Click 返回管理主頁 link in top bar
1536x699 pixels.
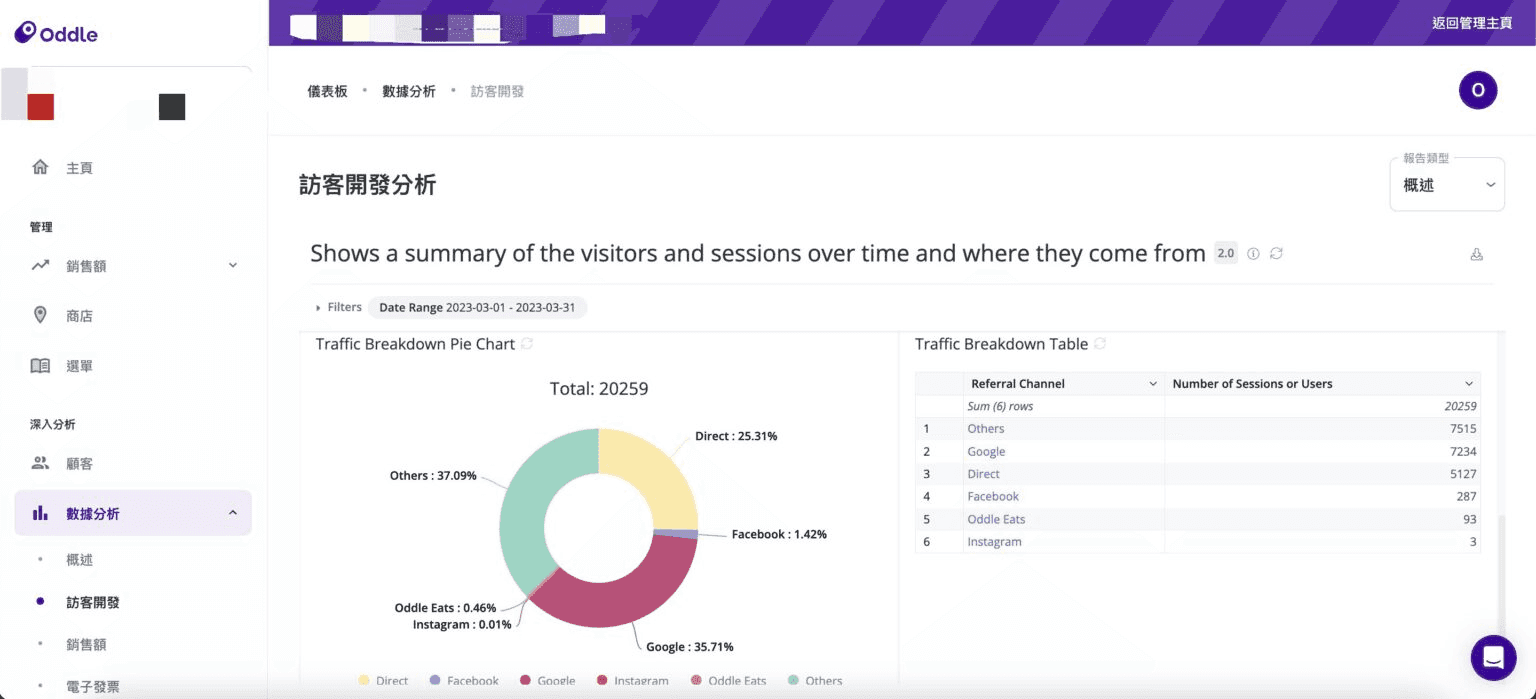[x=1471, y=23]
